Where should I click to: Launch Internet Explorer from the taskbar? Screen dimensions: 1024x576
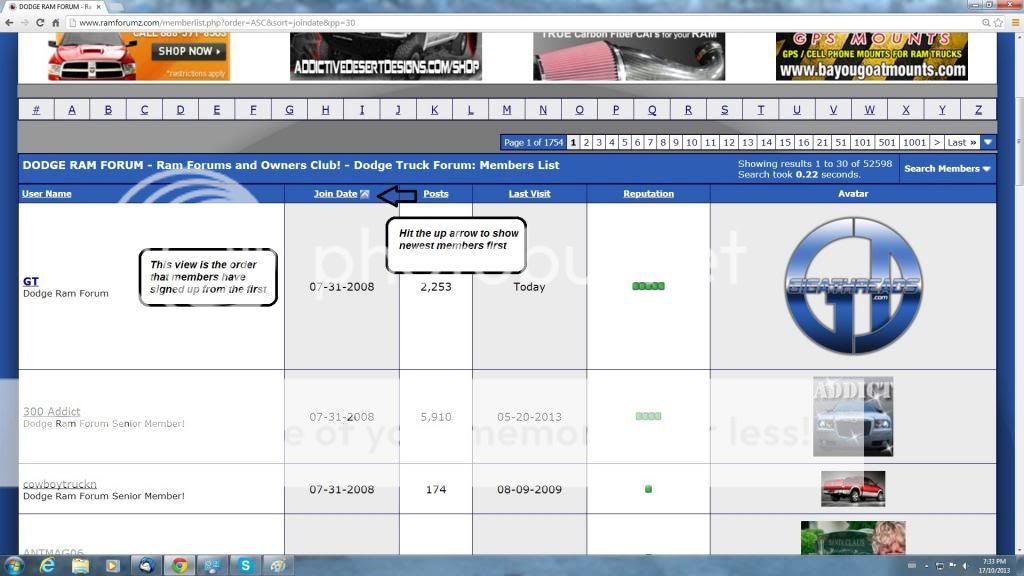[x=48, y=566]
